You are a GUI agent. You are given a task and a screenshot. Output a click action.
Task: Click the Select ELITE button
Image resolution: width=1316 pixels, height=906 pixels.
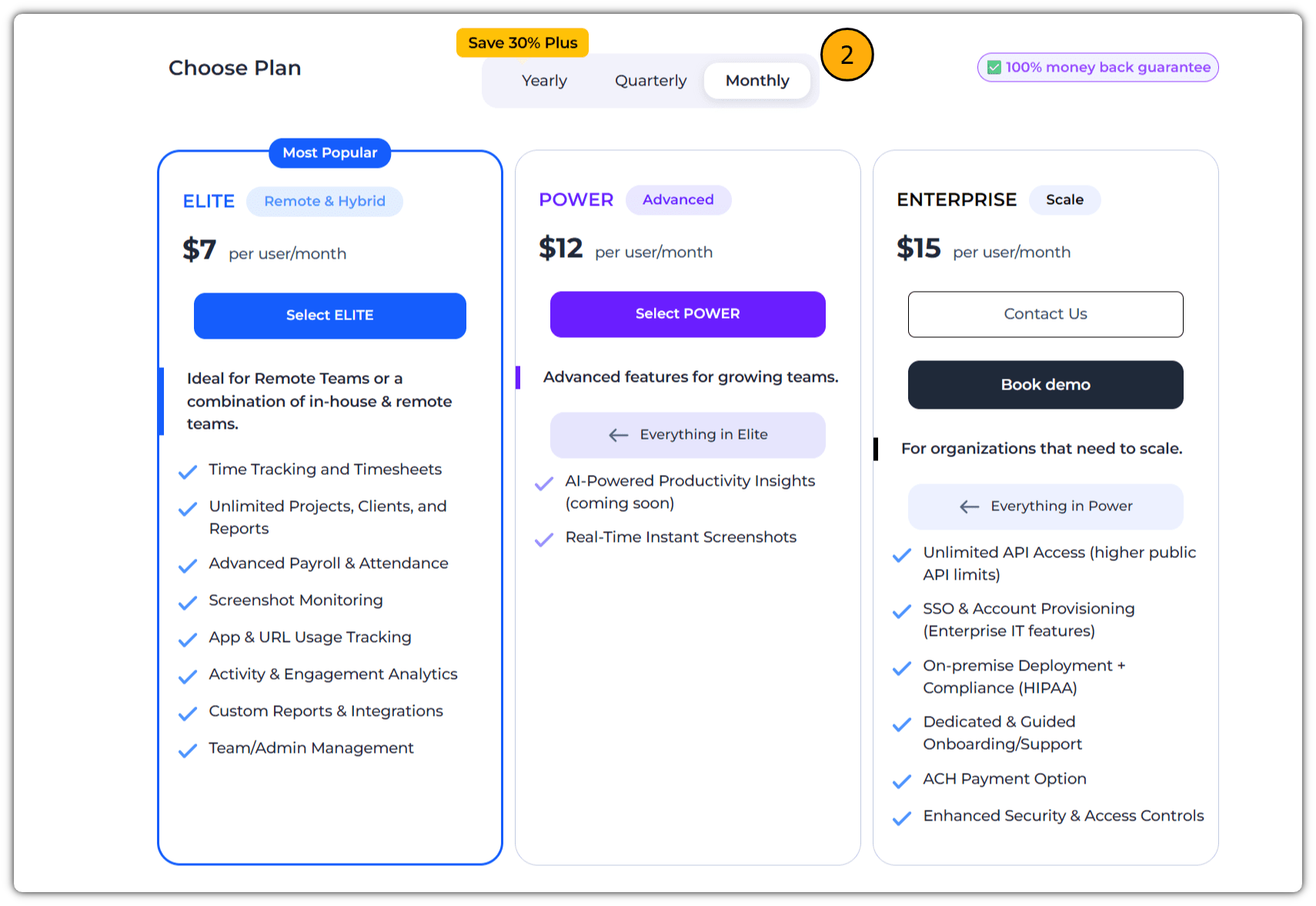click(x=329, y=316)
